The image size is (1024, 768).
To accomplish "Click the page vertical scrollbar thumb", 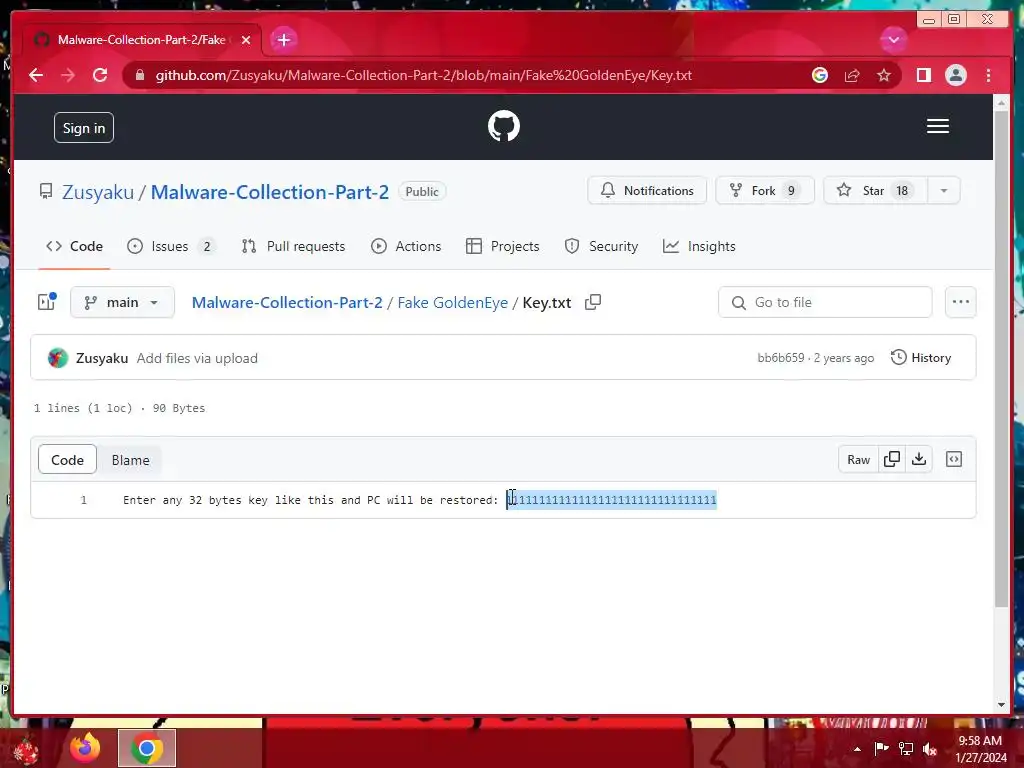I will tap(1001, 359).
